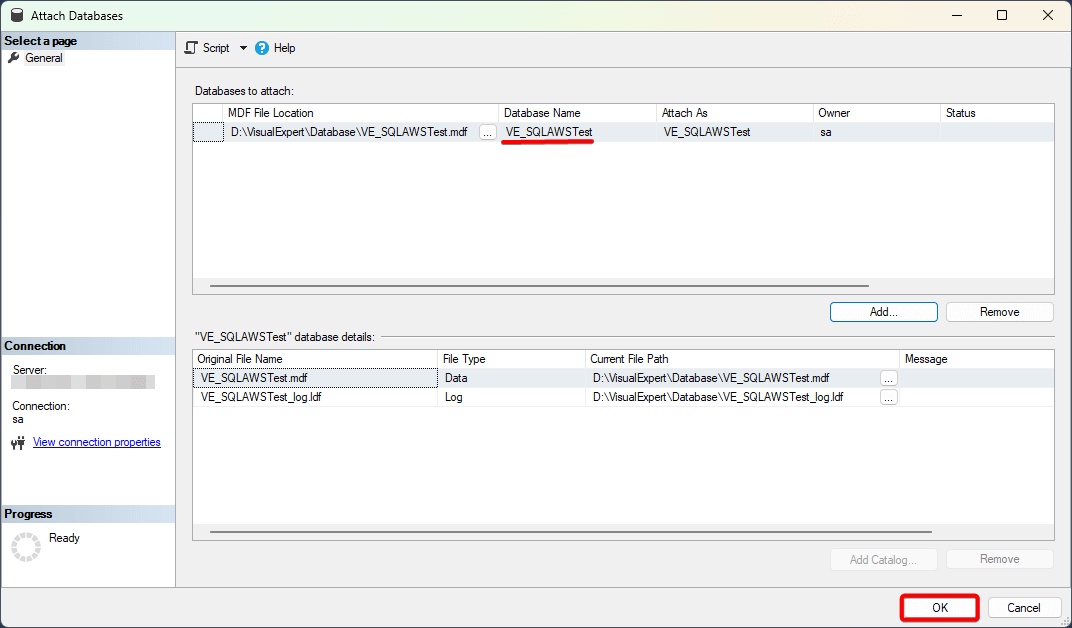Click the File Type column header
The height and width of the screenshot is (628, 1072).
point(511,359)
